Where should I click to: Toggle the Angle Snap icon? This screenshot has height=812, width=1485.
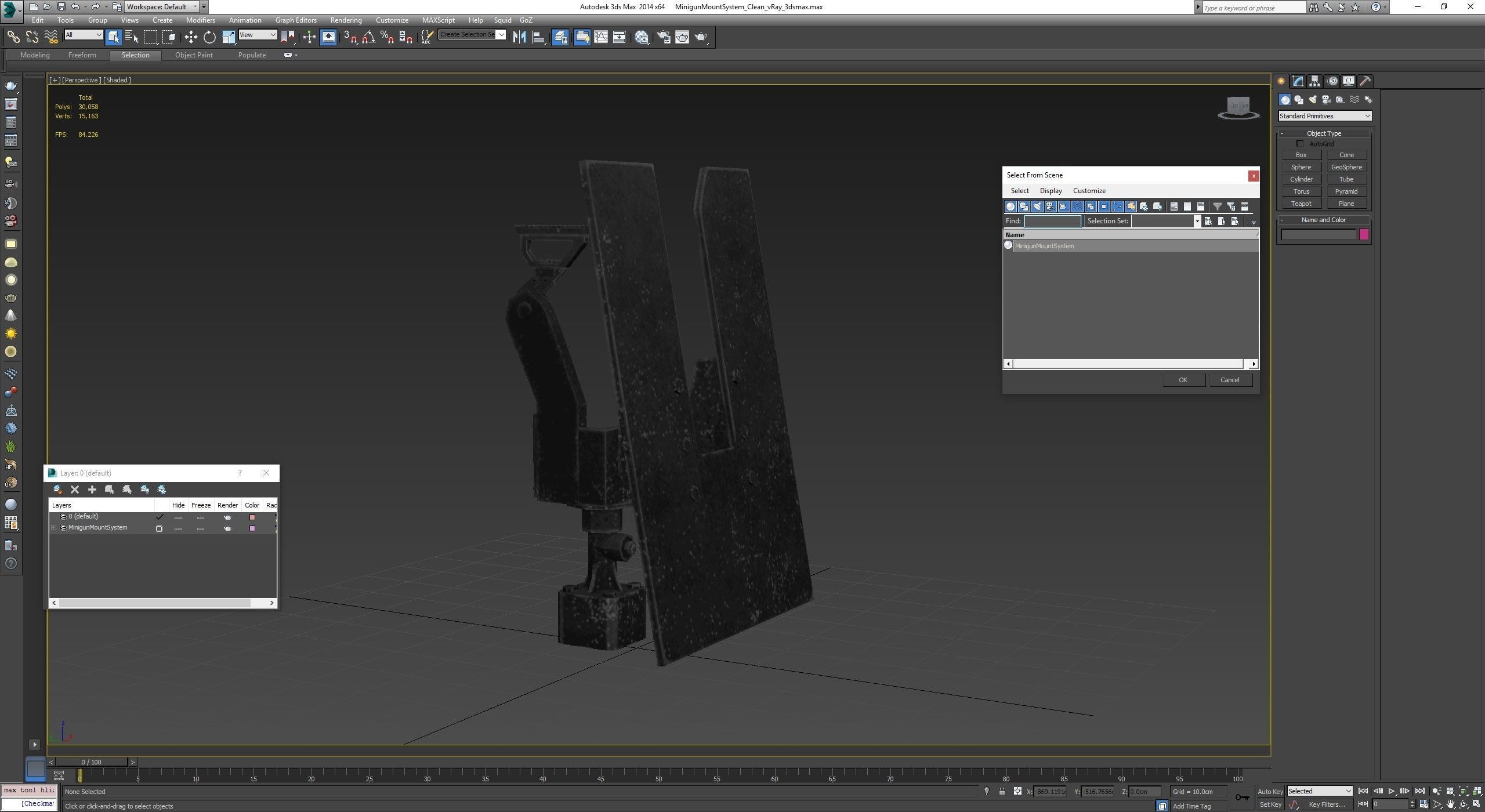[x=368, y=37]
